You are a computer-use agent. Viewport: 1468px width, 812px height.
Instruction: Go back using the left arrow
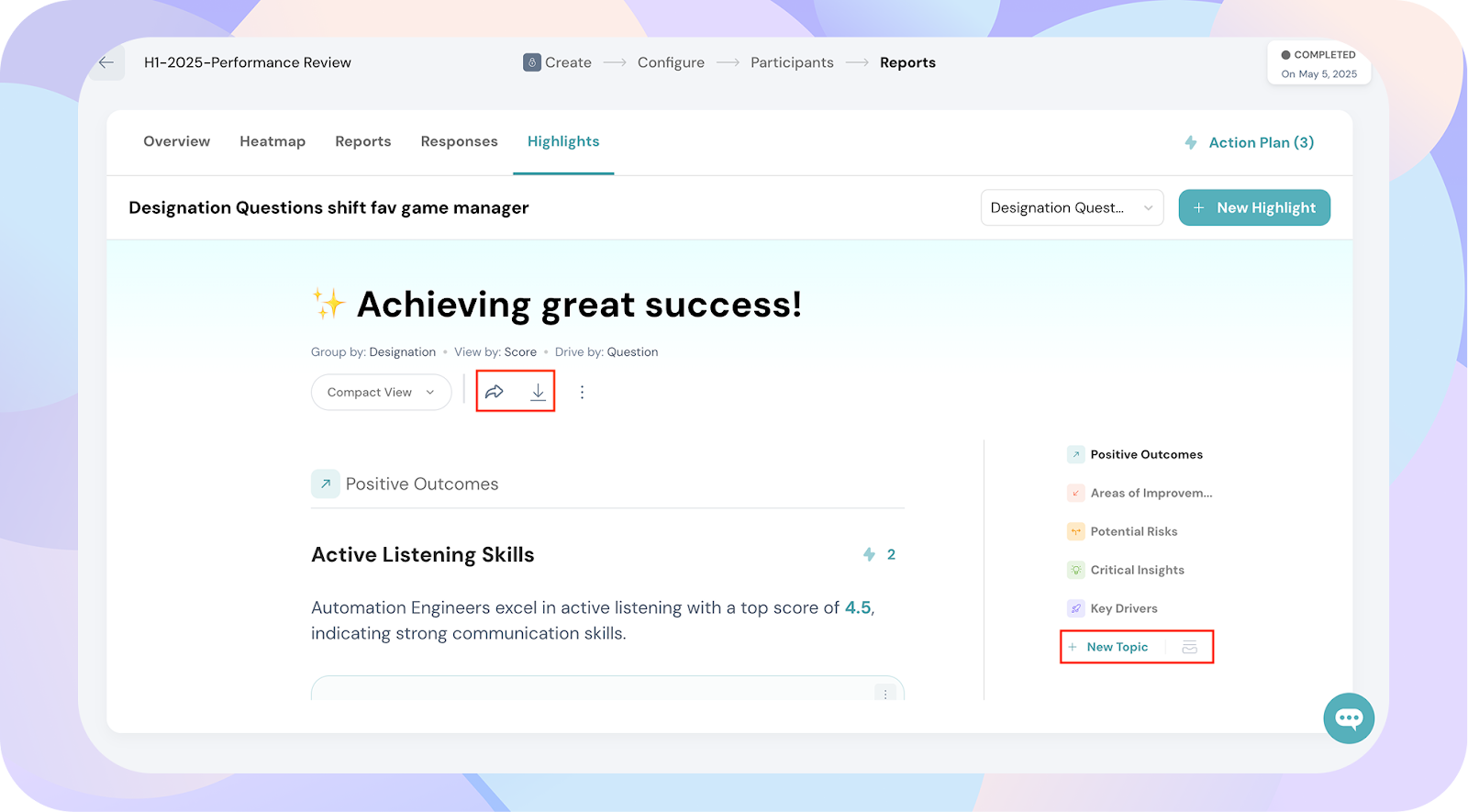[106, 62]
